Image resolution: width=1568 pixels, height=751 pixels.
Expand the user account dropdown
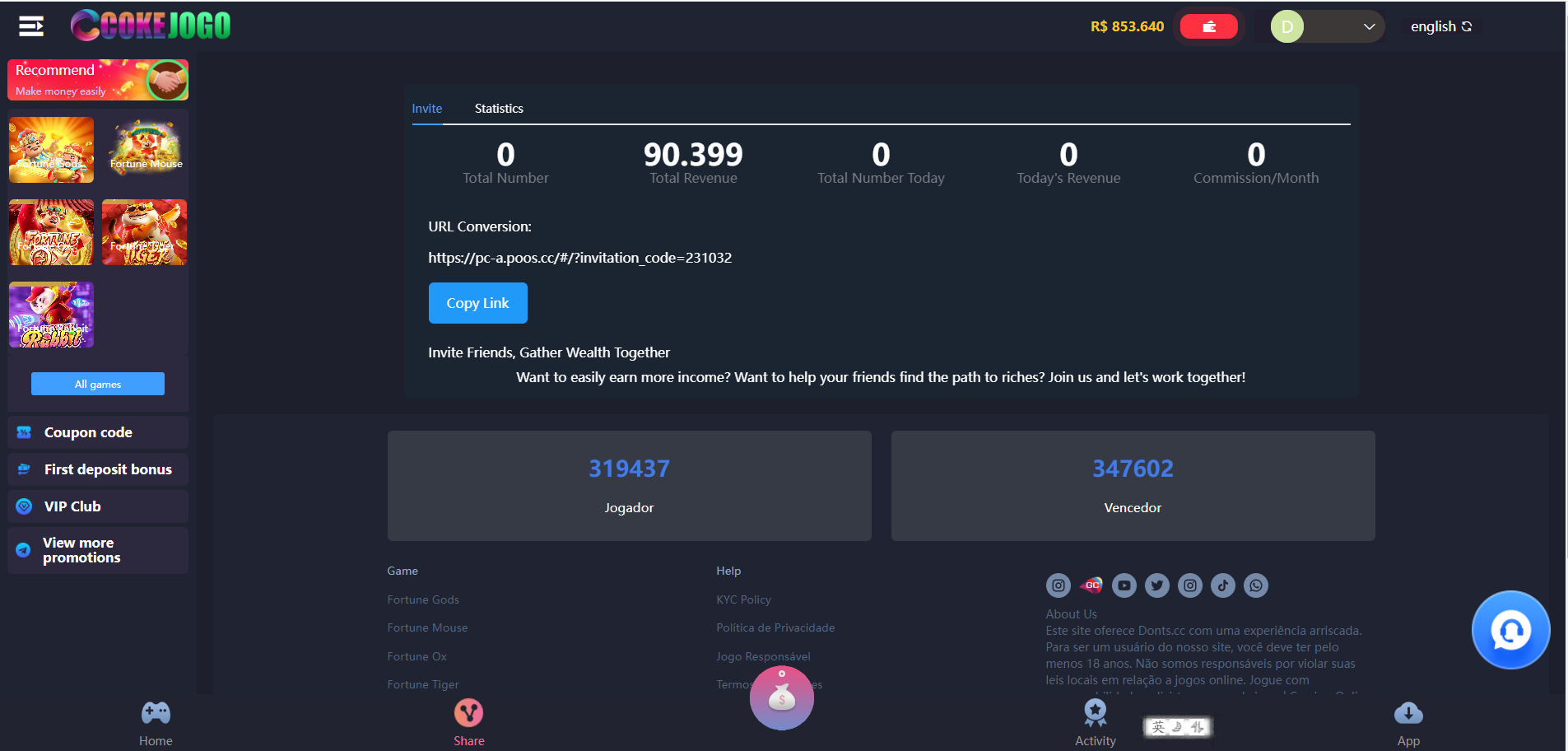(1327, 26)
